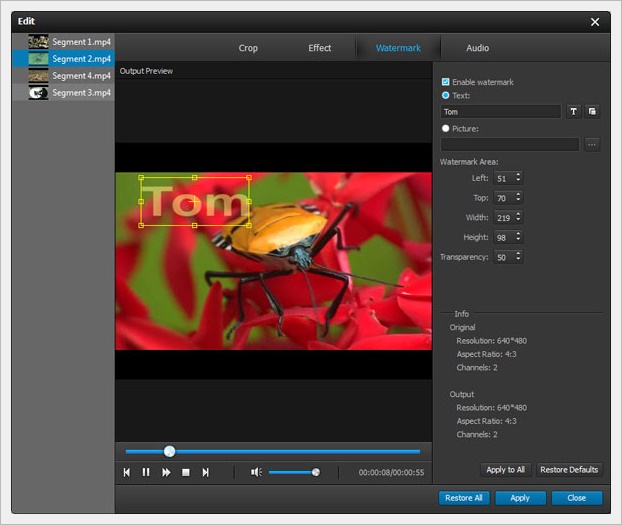622x525 pixels.
Task: Click Restore Defaults button
Action: click(569, 470)
